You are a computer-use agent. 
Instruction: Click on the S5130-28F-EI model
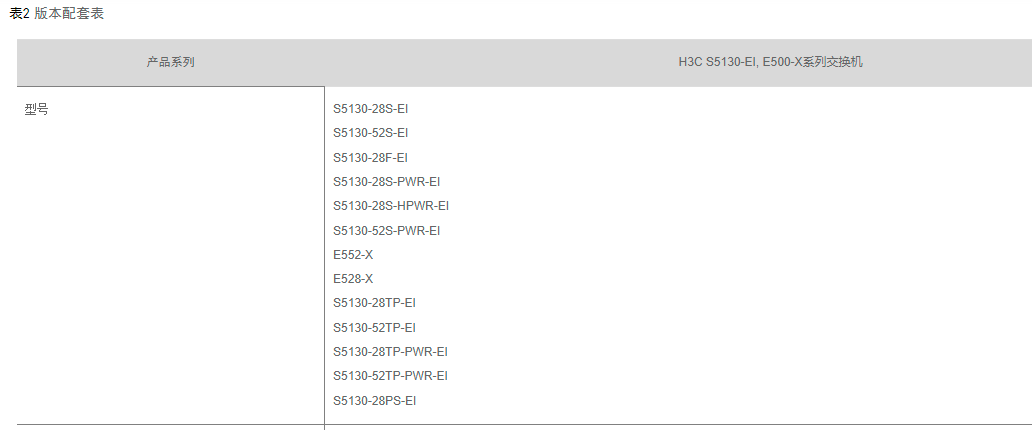[x=371, y=158]
